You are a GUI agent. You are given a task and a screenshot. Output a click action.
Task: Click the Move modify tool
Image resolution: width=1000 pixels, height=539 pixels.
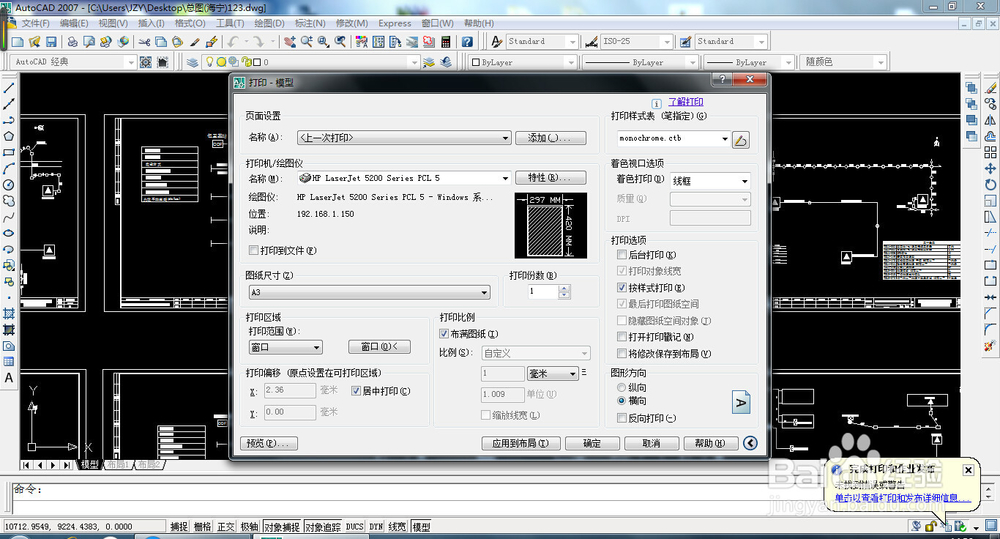click(990, 168)
